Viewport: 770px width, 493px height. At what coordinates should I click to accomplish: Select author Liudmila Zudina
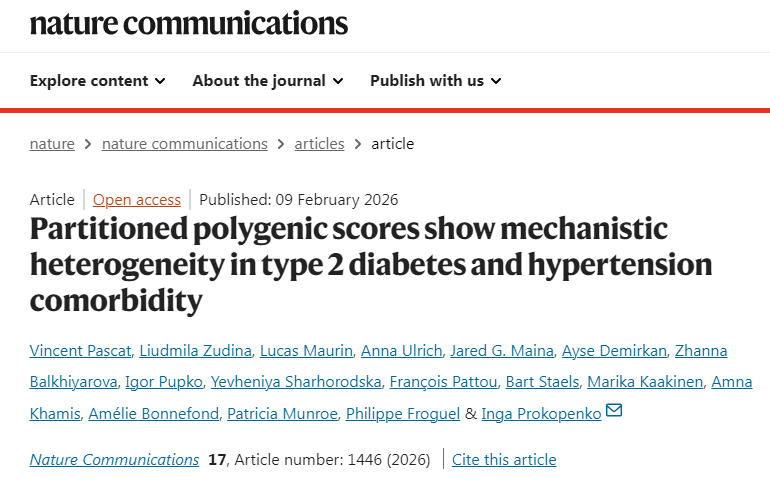pos(195,351)
